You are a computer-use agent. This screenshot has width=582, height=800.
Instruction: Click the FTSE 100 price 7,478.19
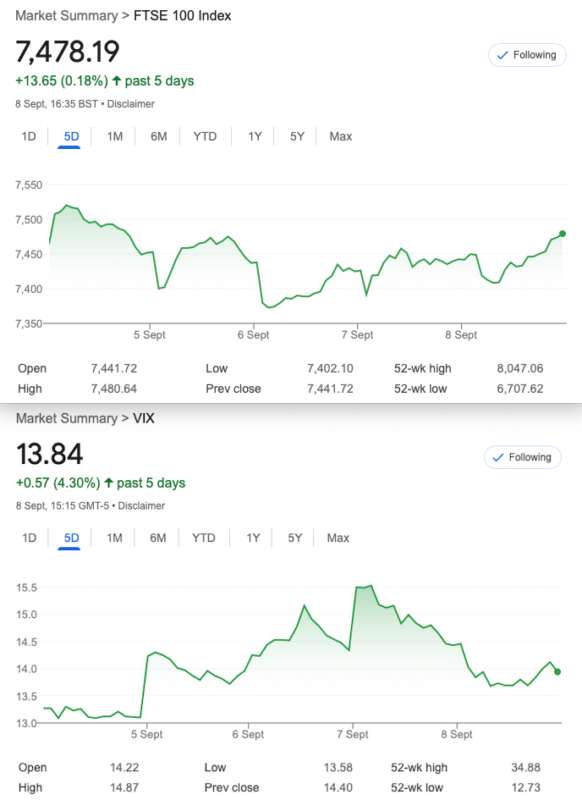coord(67,52)
